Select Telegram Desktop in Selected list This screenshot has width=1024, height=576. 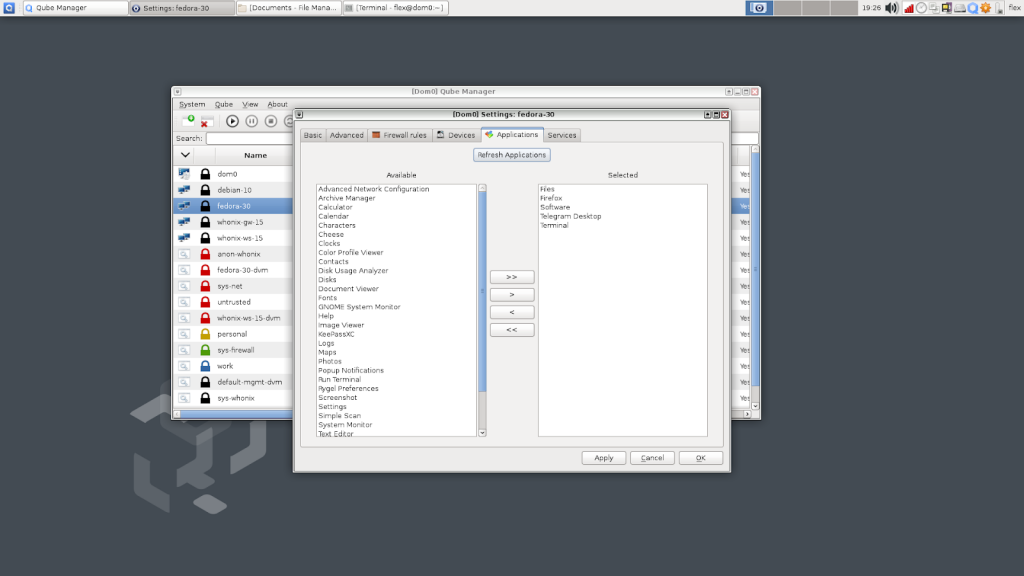(x=571, y=216)
